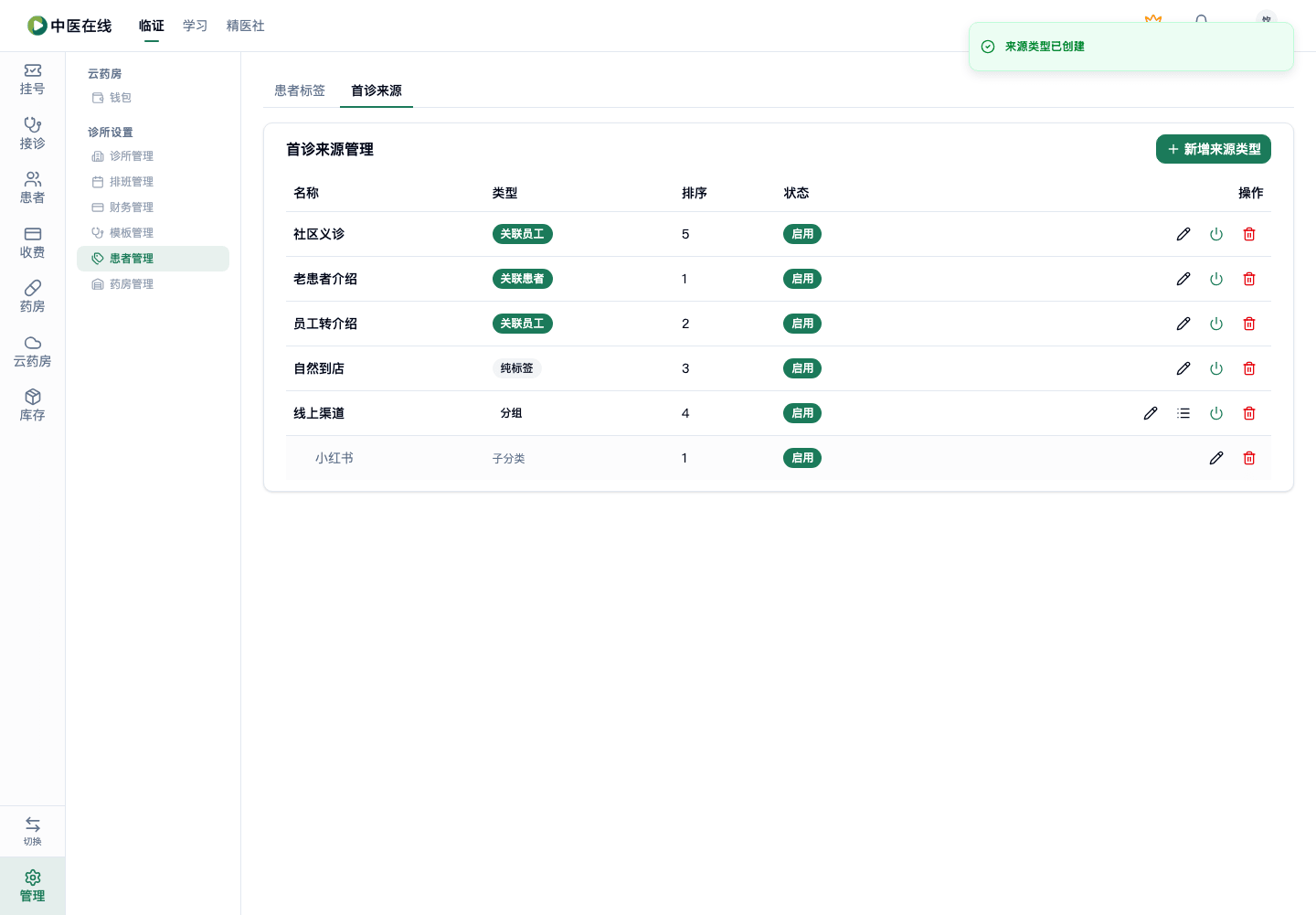
Task: Toggle enable state of 线上渠道
Action: point(1216,413)
